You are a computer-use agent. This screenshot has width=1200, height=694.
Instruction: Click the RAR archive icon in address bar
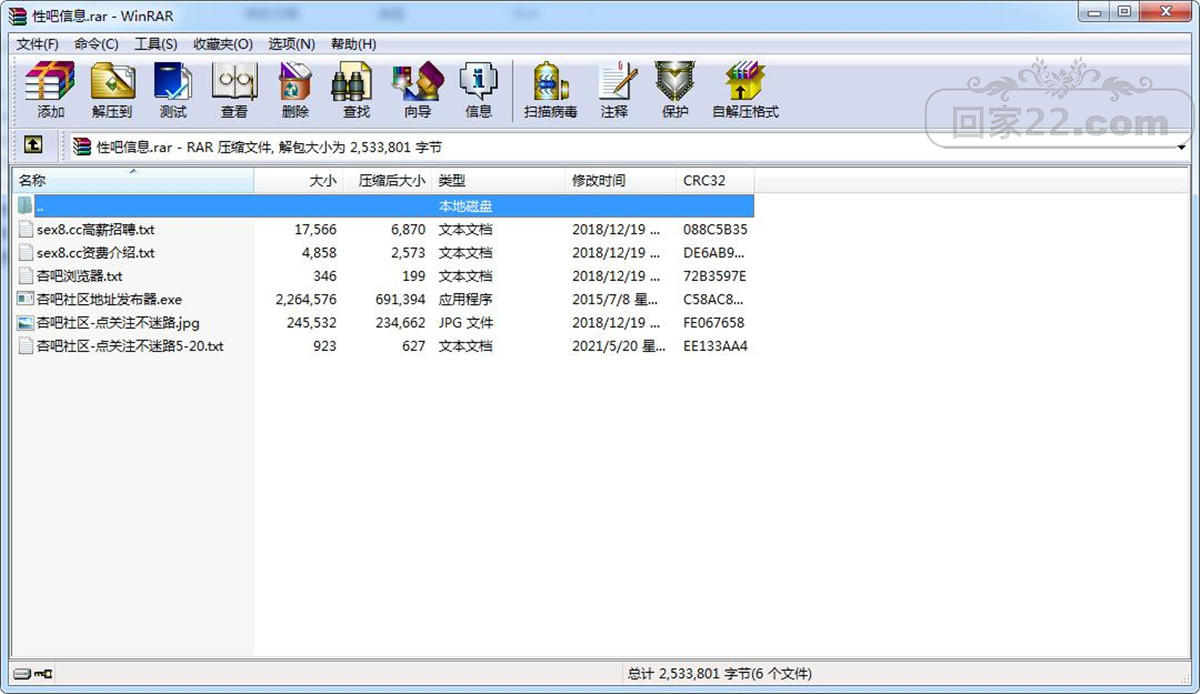pos(82,146)
